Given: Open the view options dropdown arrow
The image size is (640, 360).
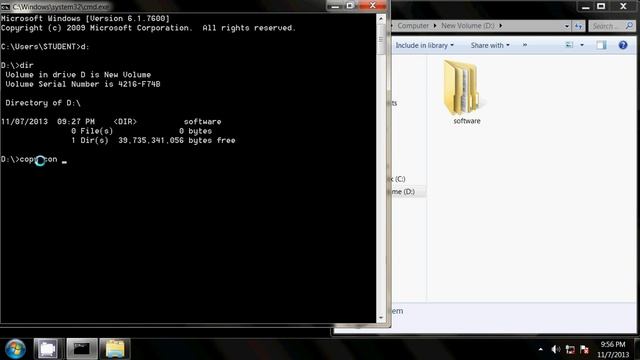Looking at the screenshot, I should [582, 45].
